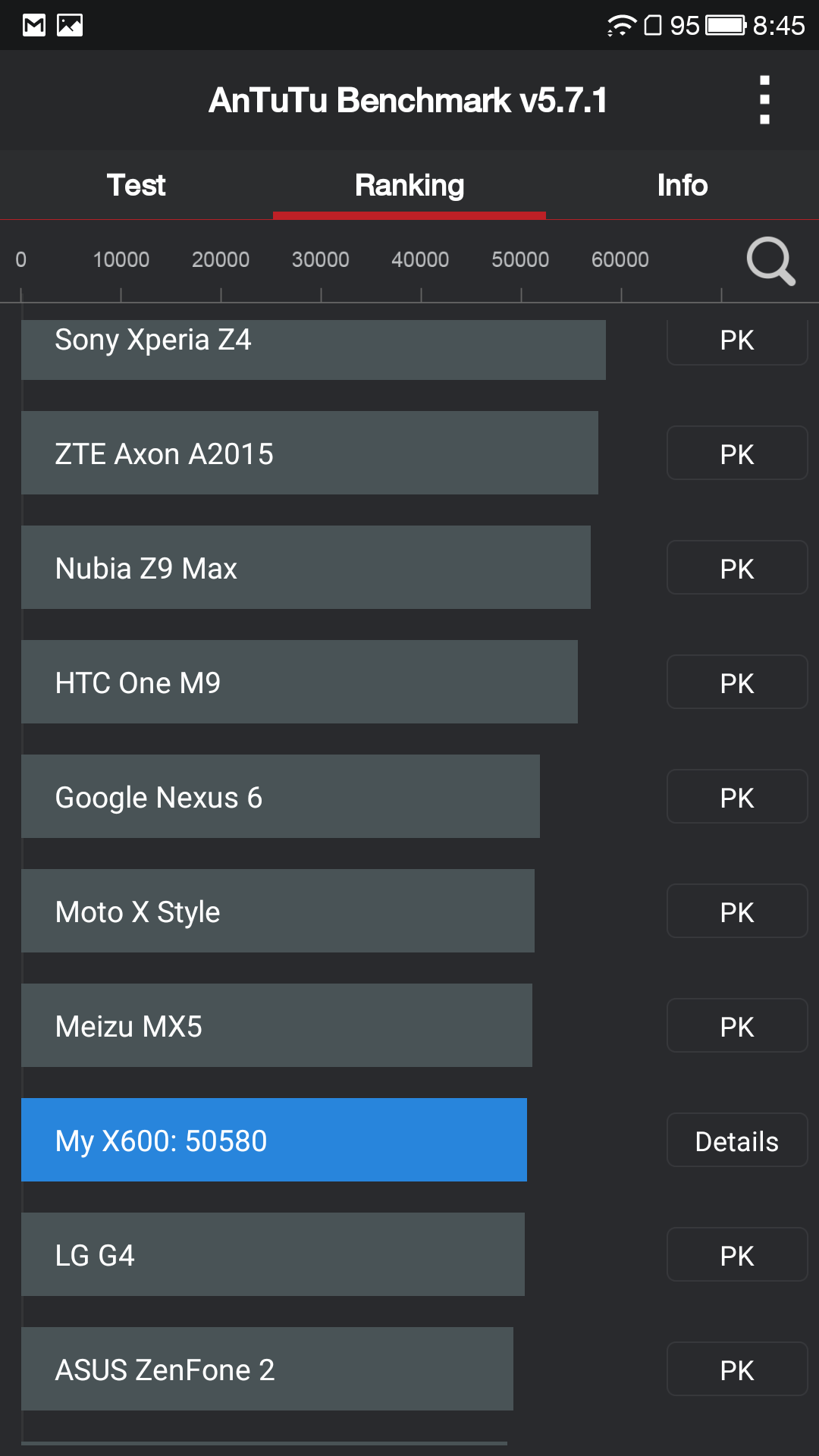Open the Info tab
819x1456 pixels.
click(682, 185)
